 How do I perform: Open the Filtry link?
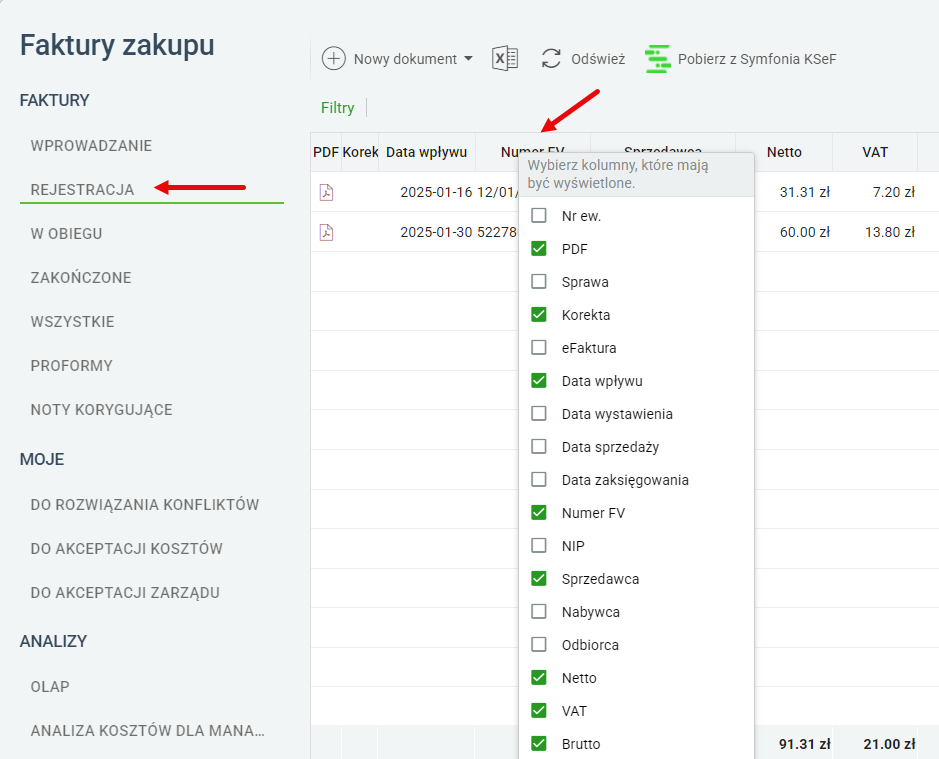(x=337, y=108)
